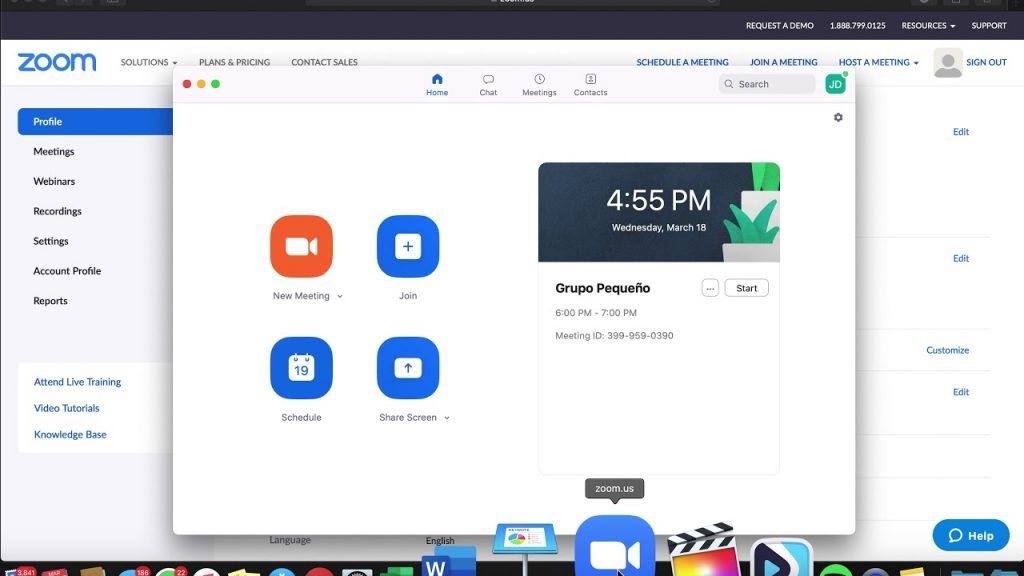Click the blue Join plus icon
This screenshot has height=576, width=1024.
[407, 246]
